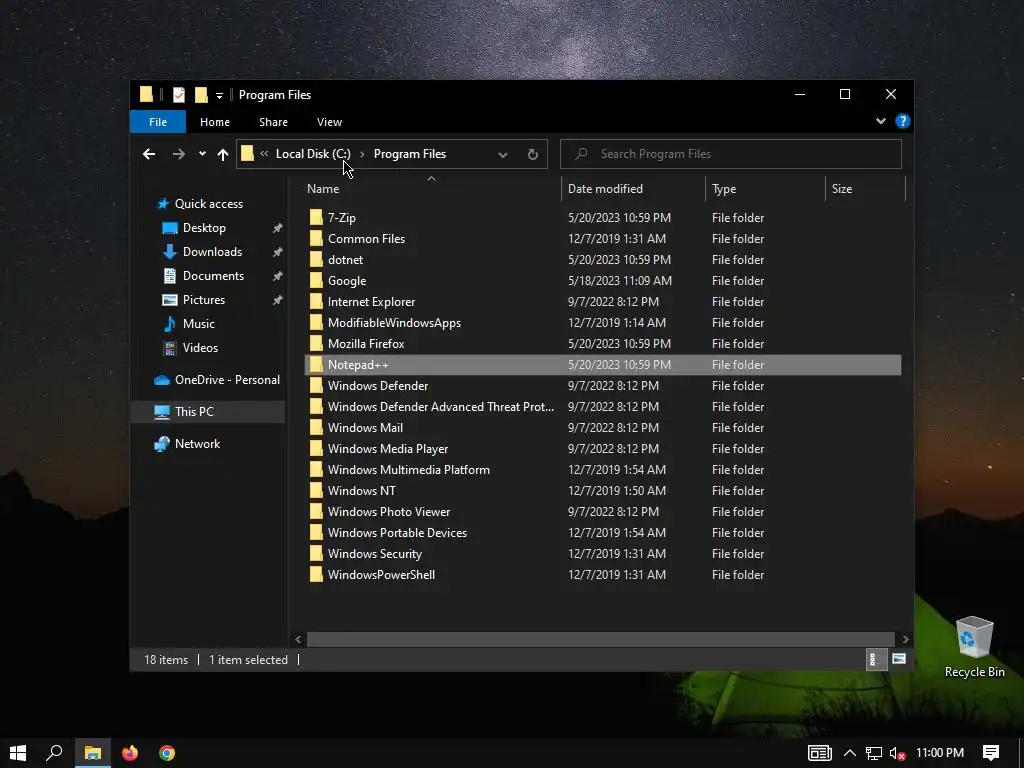Expand the arrow after Local Disk (C:)
The width and height of the screenshot is (1024, 768).
[x=362, y=154]
